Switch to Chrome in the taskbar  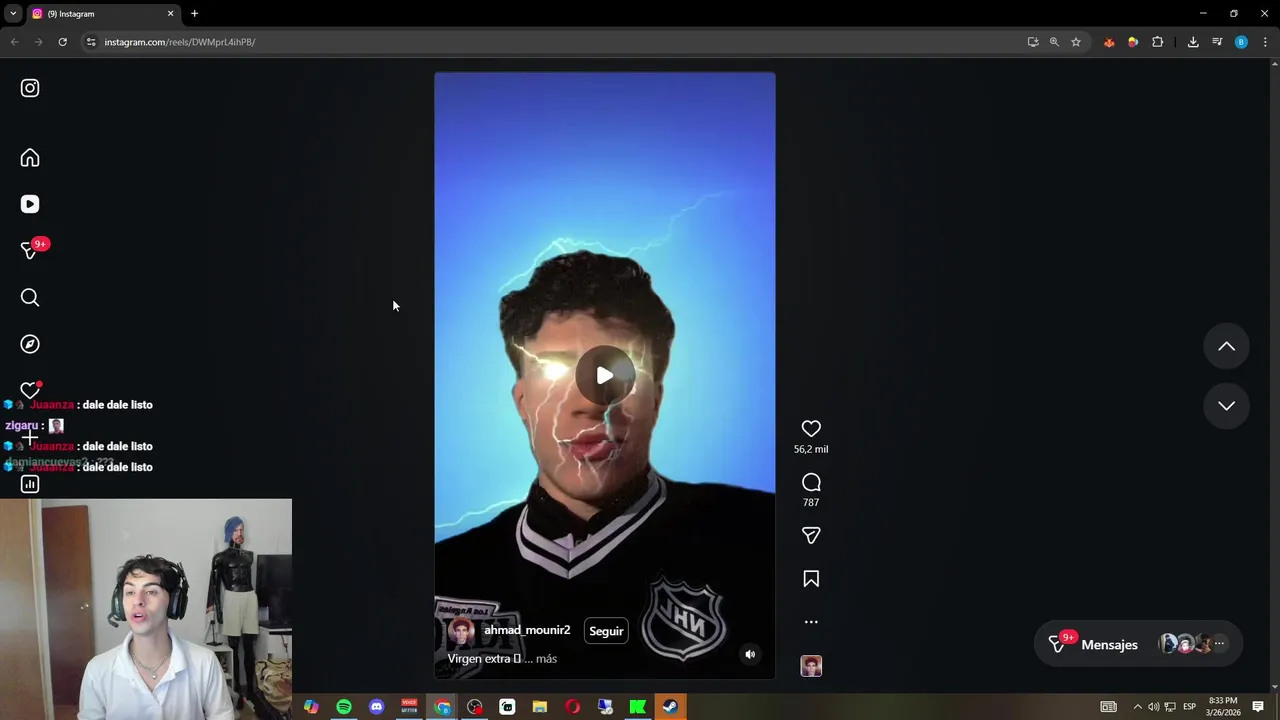click(442, 707)
